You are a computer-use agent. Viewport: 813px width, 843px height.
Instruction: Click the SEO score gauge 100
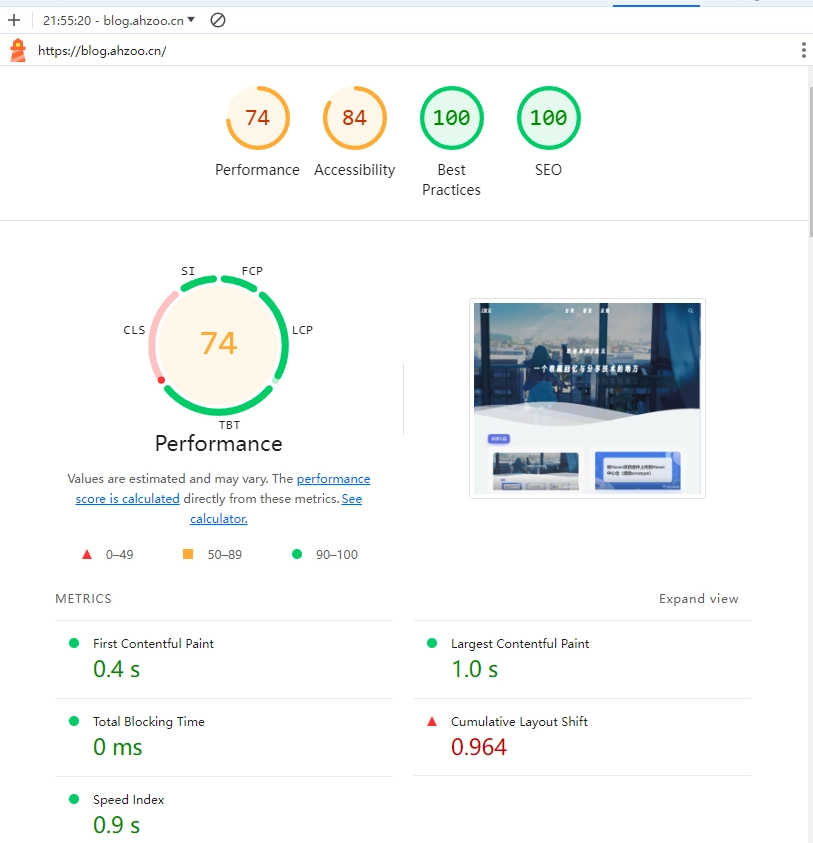[x=548, y=118]
